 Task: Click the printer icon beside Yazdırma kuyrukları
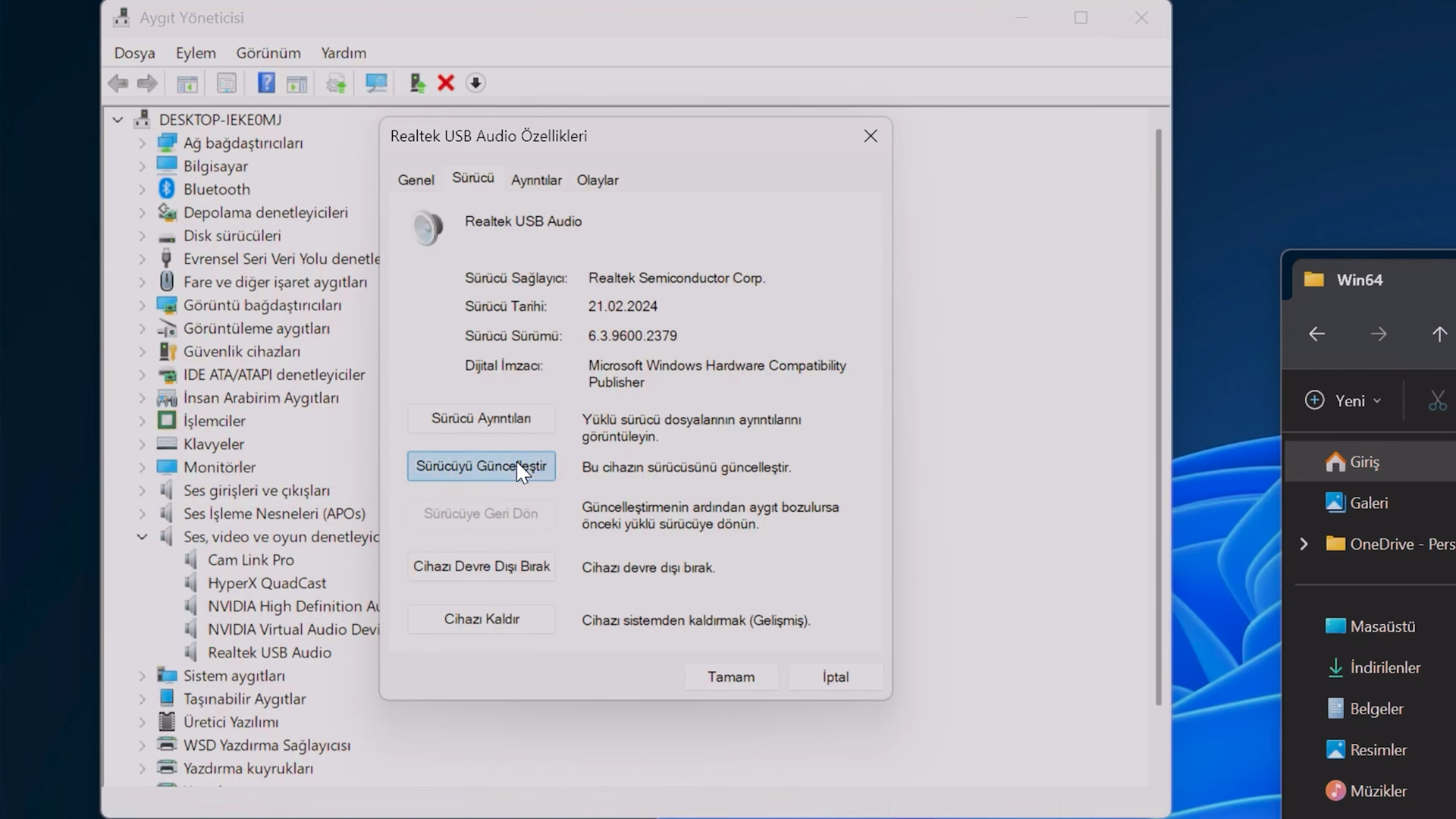pos(167,767)
